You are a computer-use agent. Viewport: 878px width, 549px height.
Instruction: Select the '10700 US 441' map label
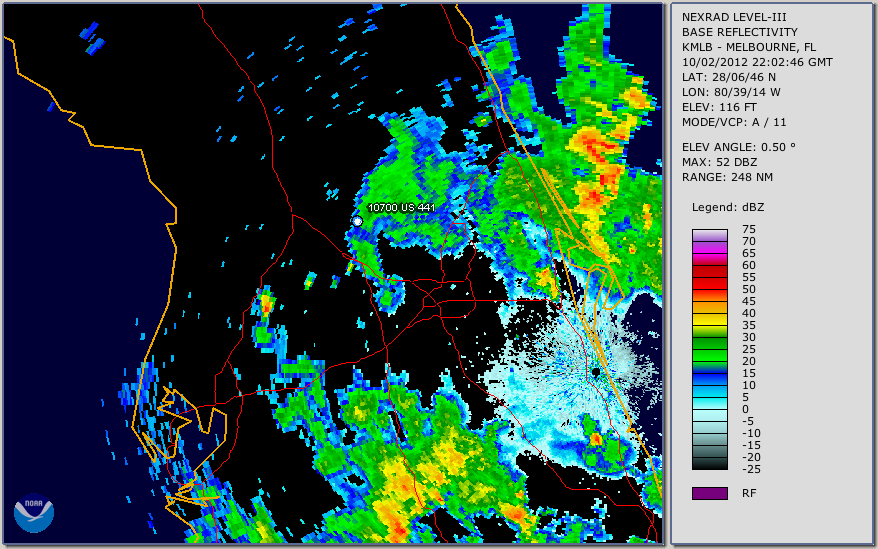click(401, 207)
